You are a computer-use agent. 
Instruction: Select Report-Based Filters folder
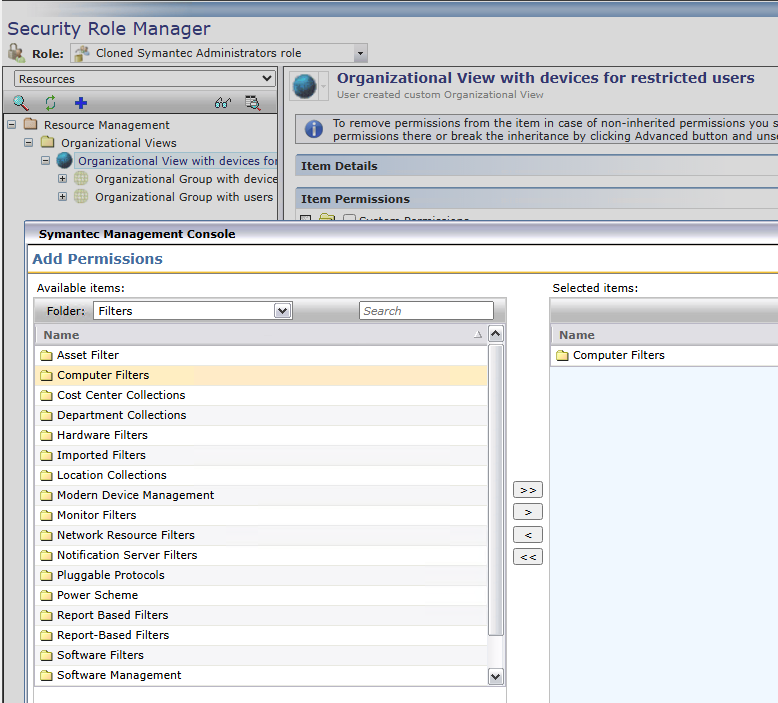point(261,635)
